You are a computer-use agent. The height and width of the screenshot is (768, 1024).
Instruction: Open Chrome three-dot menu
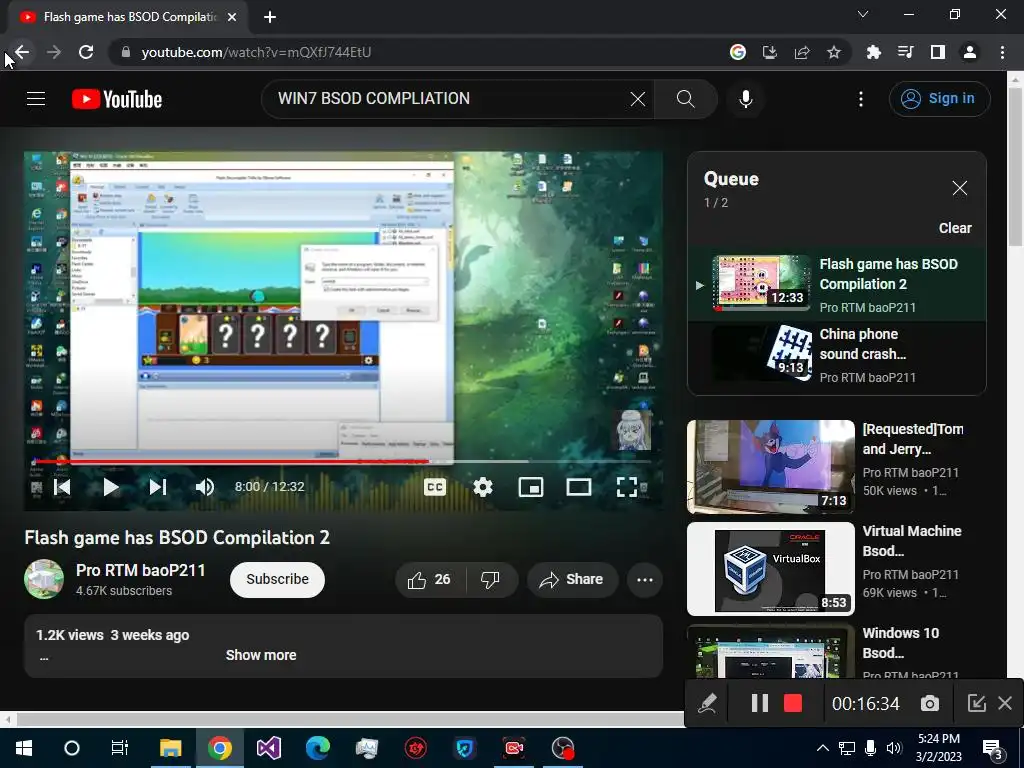click(x=1002, y=52)
